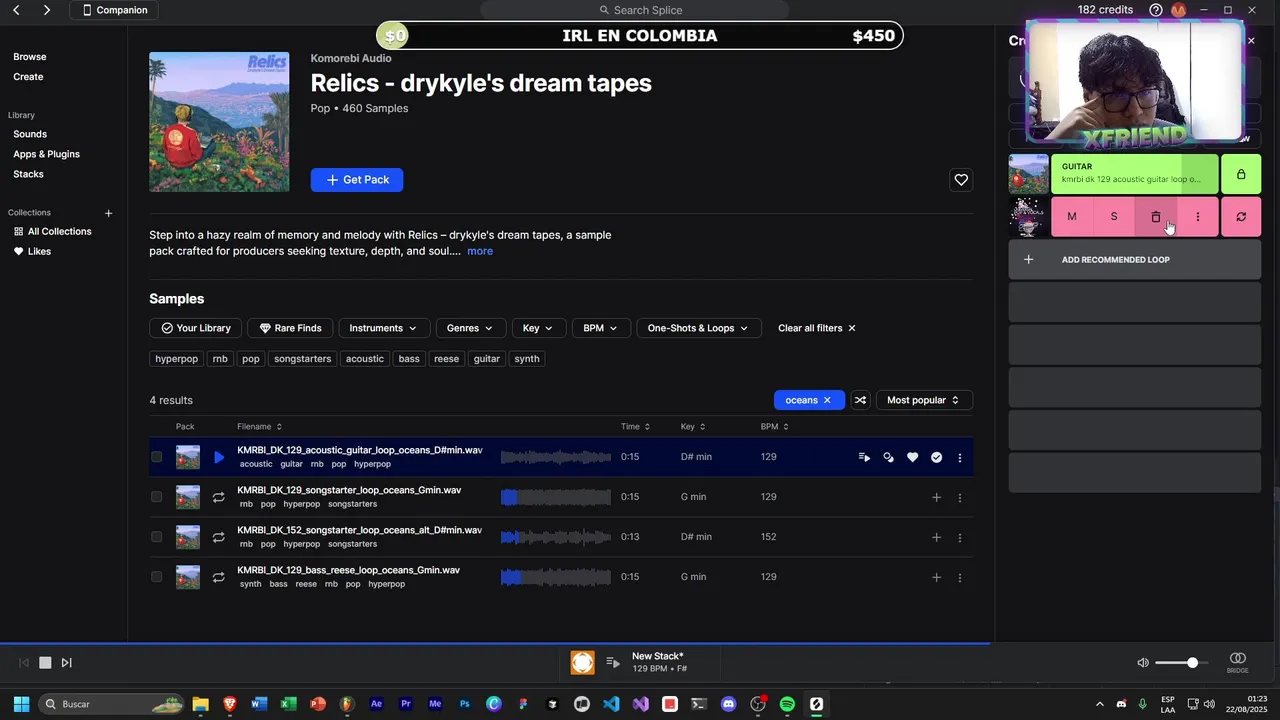Select checkbox for bass reese loop oceans
This screenshot has height=720, width=1280.
[156, 577]
